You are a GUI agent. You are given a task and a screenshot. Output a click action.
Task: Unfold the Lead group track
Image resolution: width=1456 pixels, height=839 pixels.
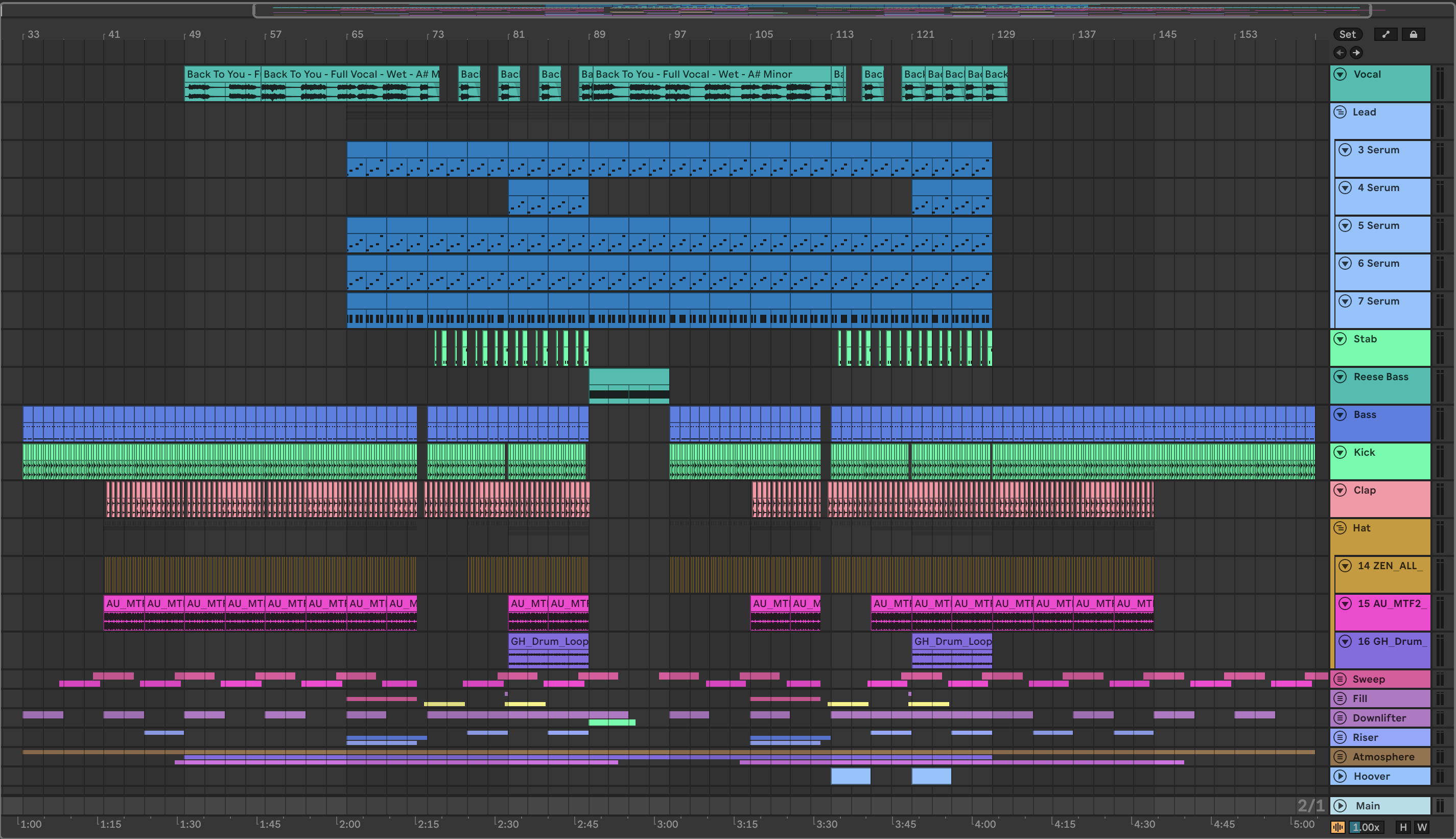1340,112
